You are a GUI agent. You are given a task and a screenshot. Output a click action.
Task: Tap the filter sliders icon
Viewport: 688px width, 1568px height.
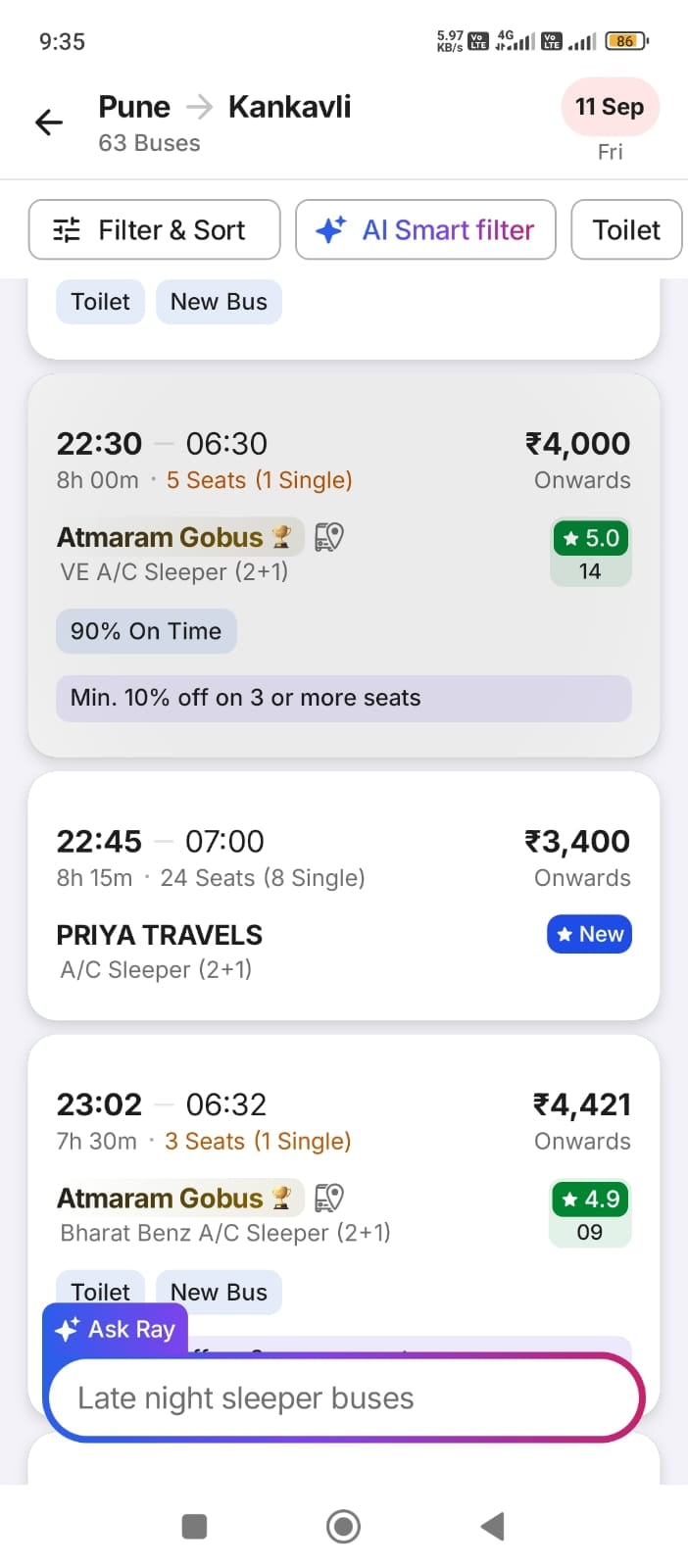tap(67, 230)
